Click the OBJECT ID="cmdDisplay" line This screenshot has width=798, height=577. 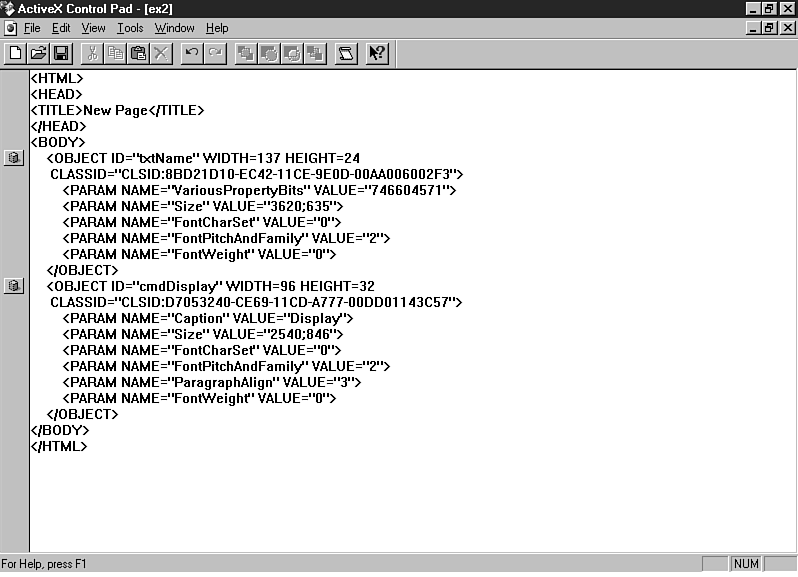[x=211, y=286]
